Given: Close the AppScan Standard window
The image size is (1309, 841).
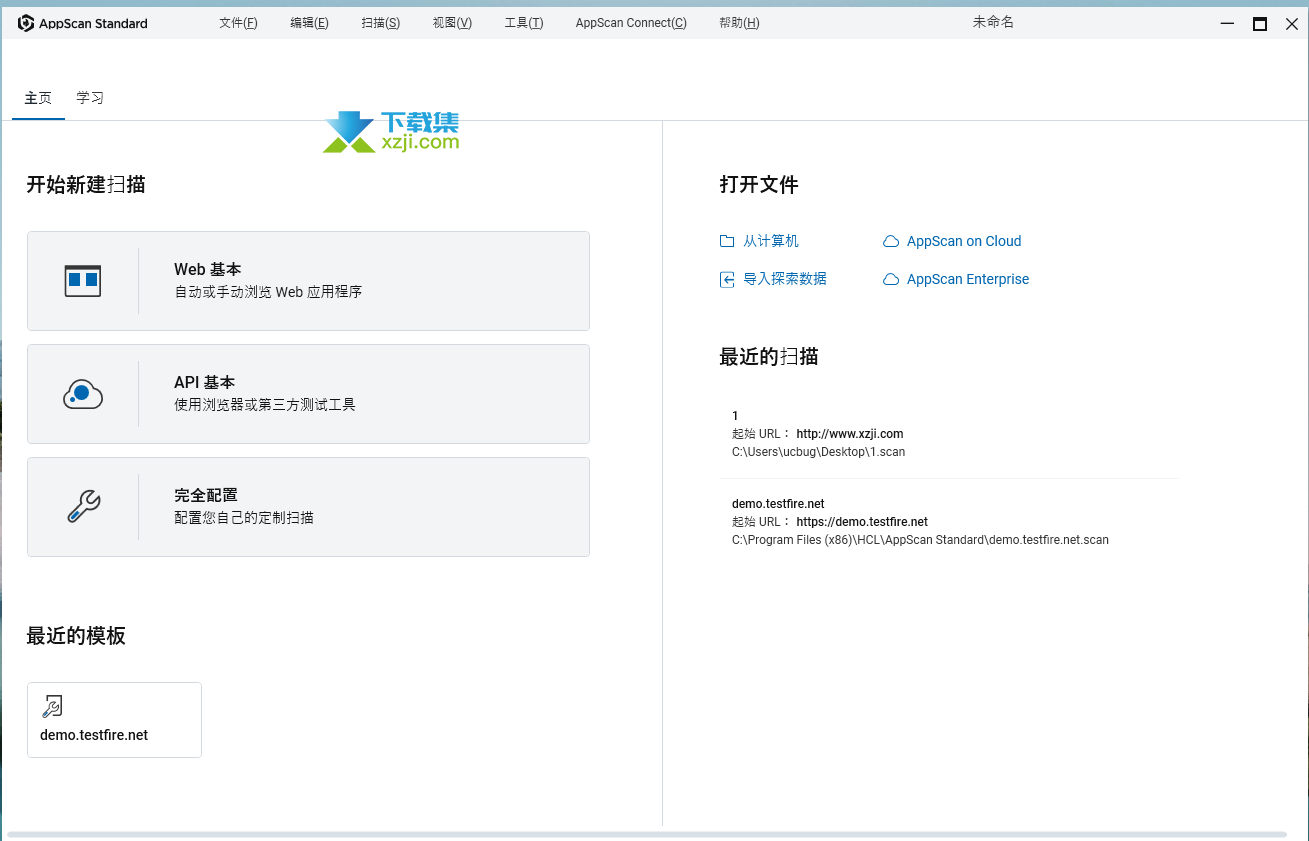Looking at the screenshot, I should pos(1291,24).
